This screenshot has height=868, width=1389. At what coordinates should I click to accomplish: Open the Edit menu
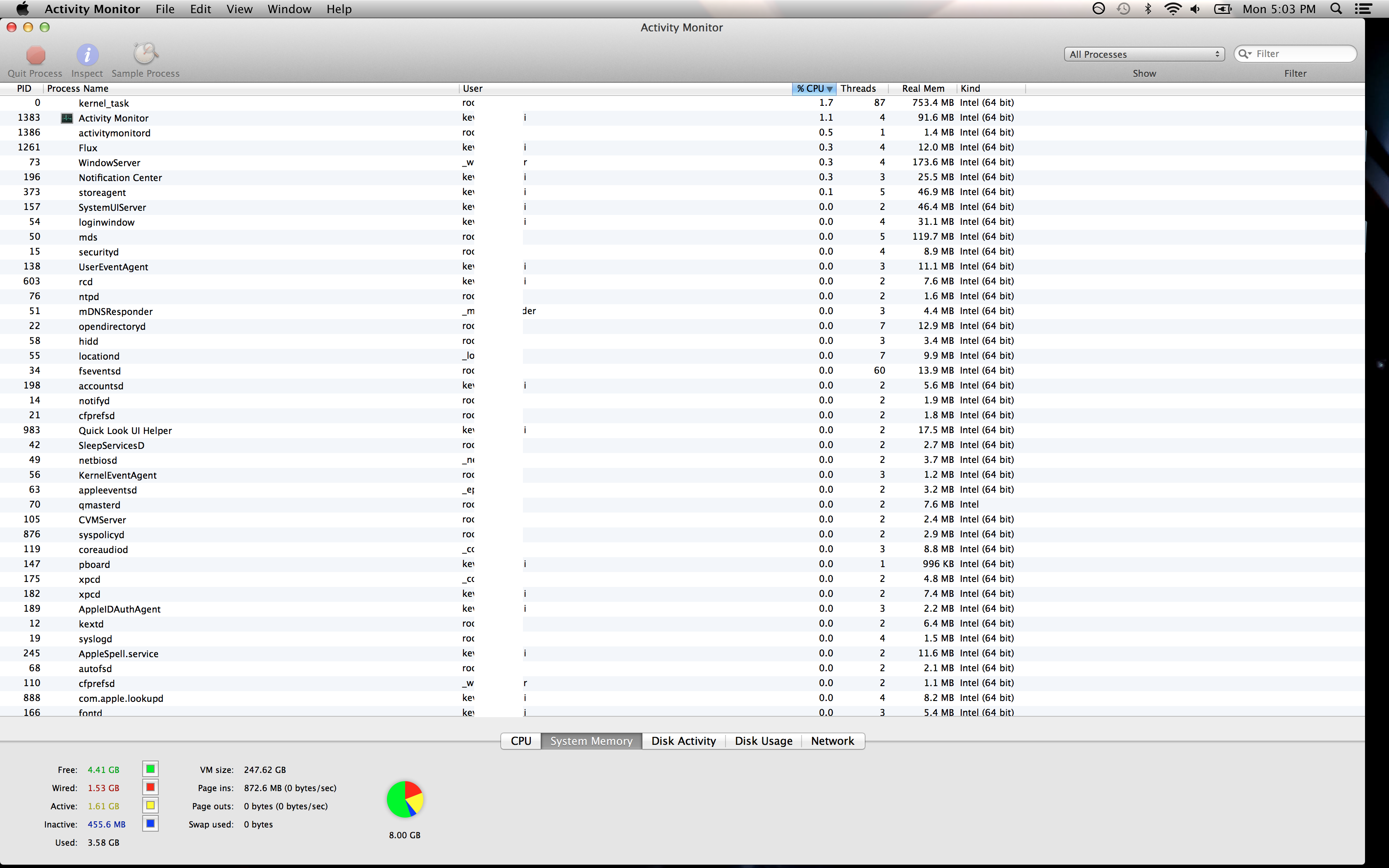coord(200,9)
